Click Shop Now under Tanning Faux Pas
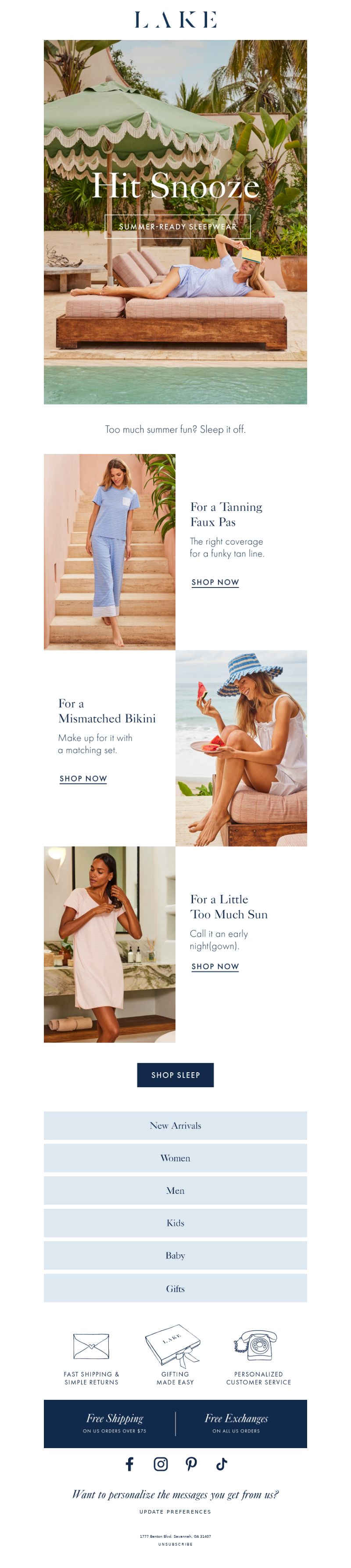The width and height of the screenshot is (351, 1568). point(215,583)
